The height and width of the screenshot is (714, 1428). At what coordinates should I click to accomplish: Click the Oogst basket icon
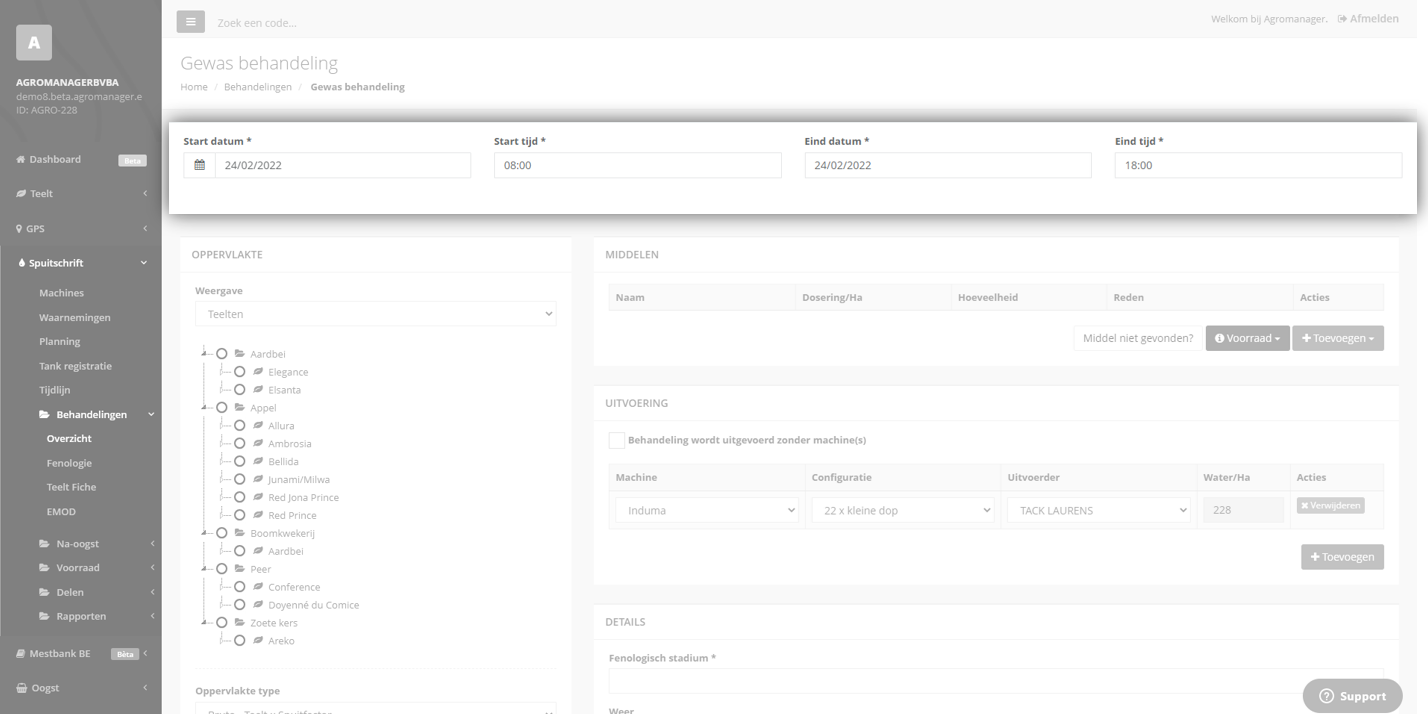(22, 688)
